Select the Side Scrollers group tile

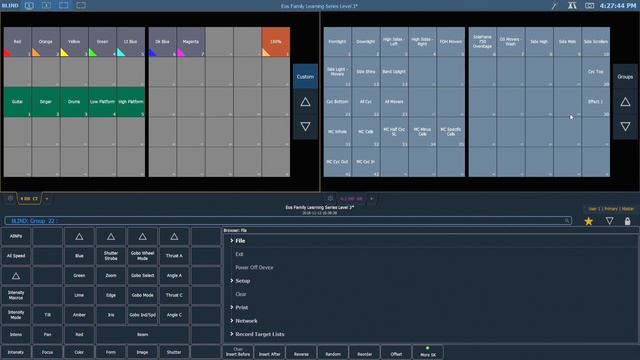(596, 42)
